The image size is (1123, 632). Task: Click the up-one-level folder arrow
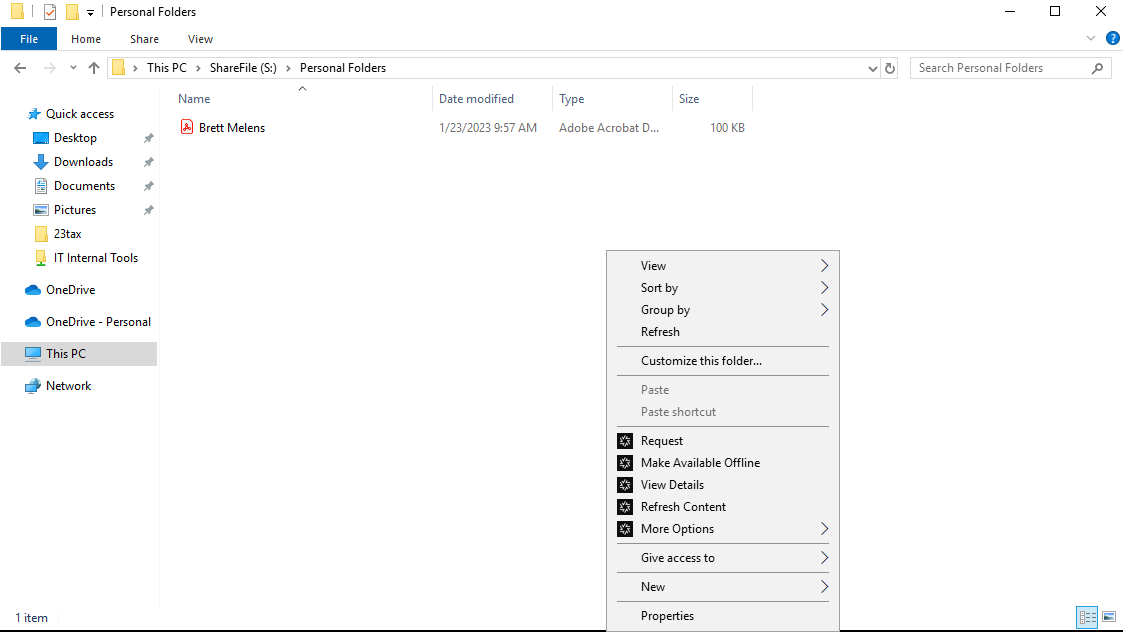[x=94, y=67]
